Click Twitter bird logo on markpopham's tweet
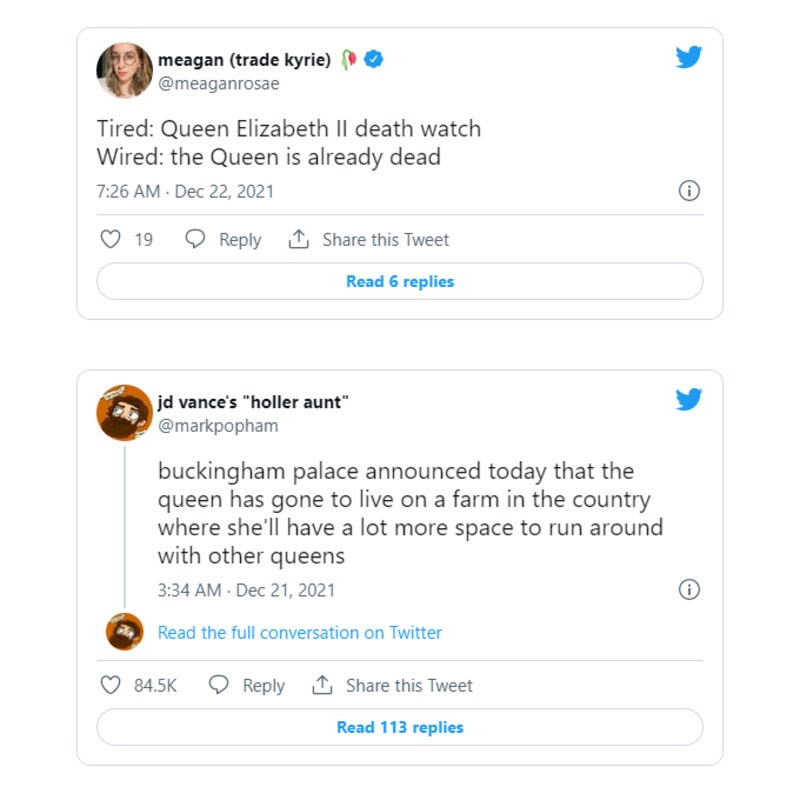The height and width of the screenshot is (807, 800). click(x=688, y=400)
